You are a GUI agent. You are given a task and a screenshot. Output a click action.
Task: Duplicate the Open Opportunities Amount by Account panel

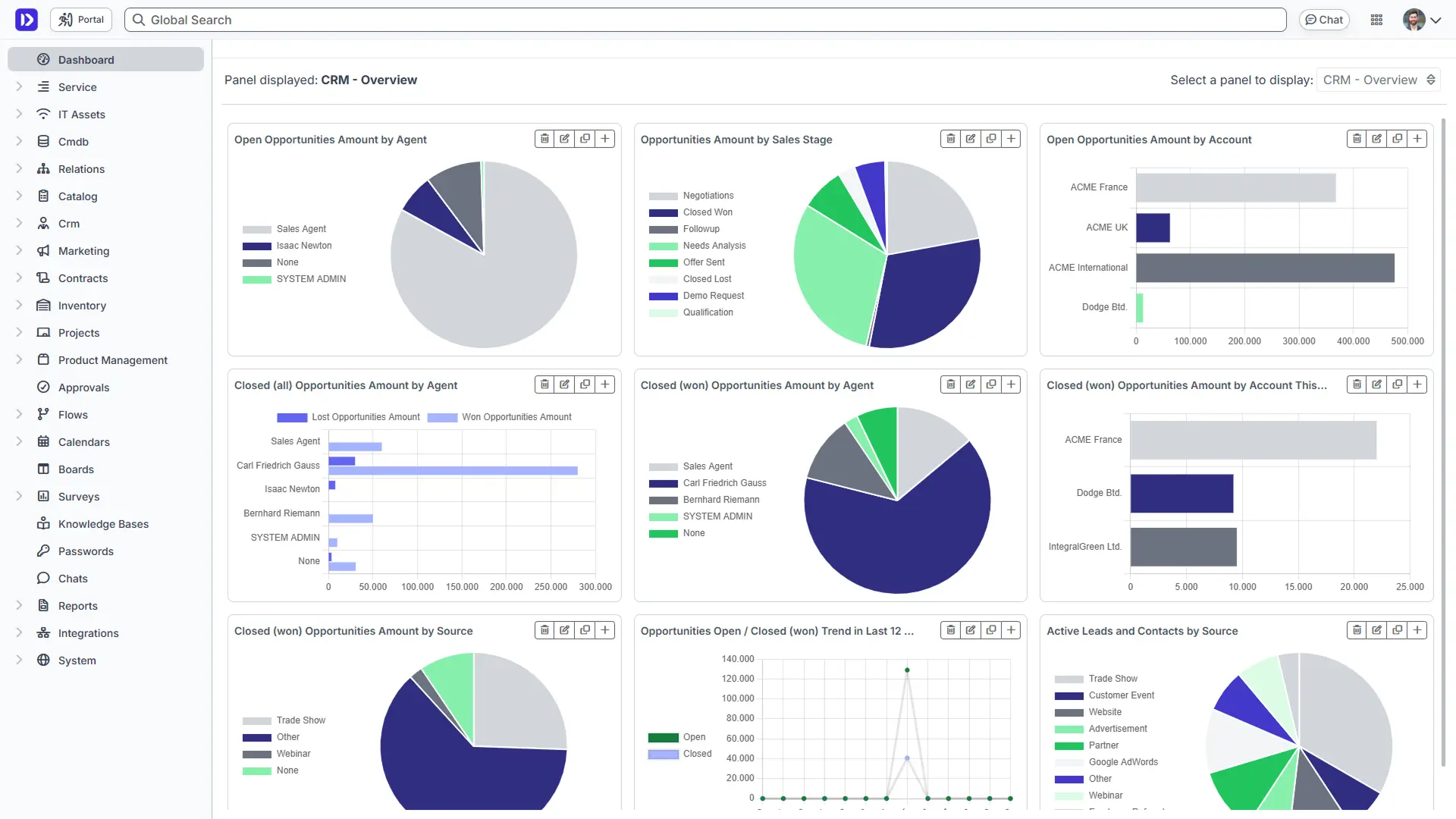pos(1398,139)
